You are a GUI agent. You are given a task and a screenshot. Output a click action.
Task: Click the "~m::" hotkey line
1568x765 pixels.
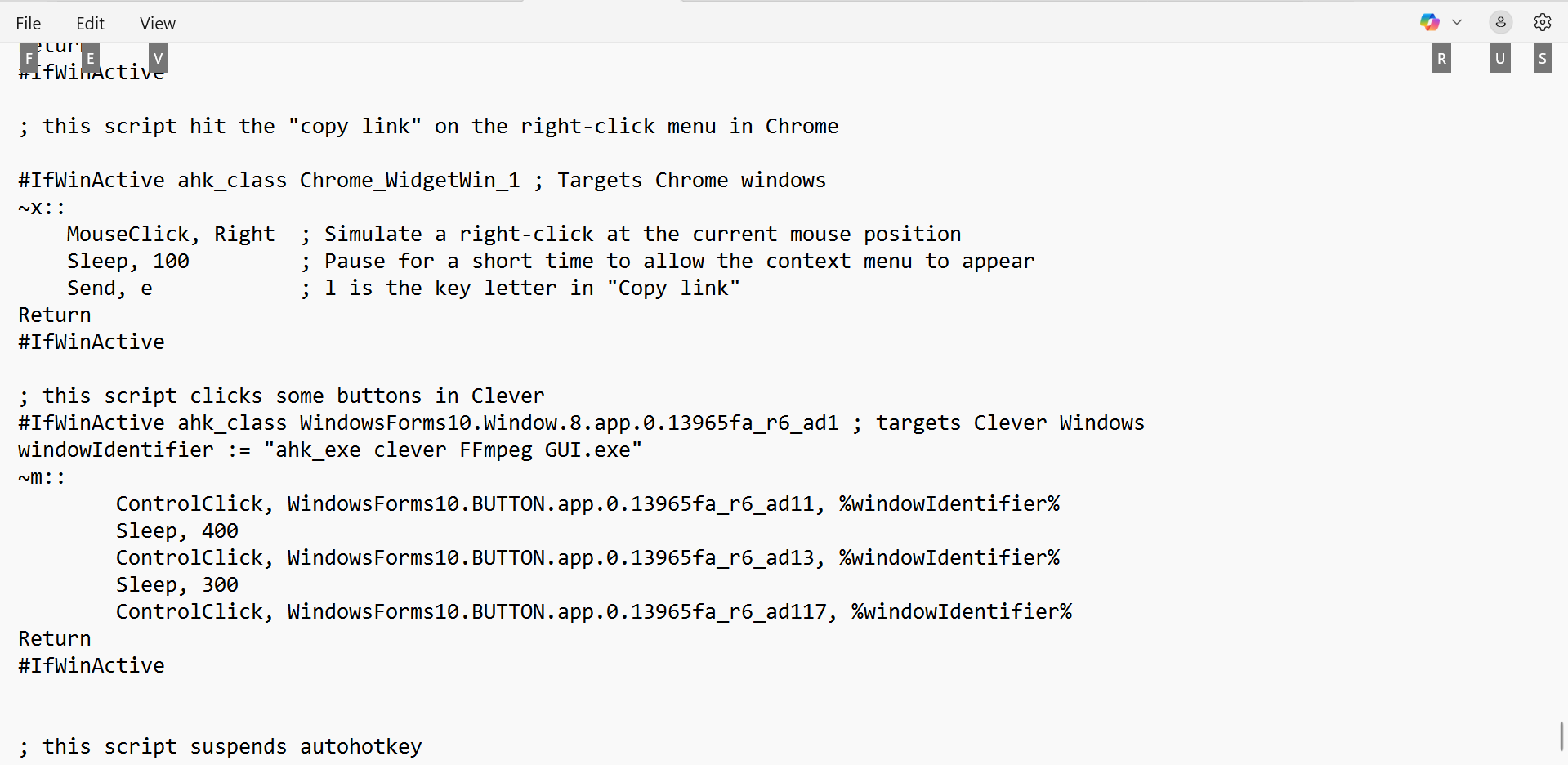pos(42,477)
